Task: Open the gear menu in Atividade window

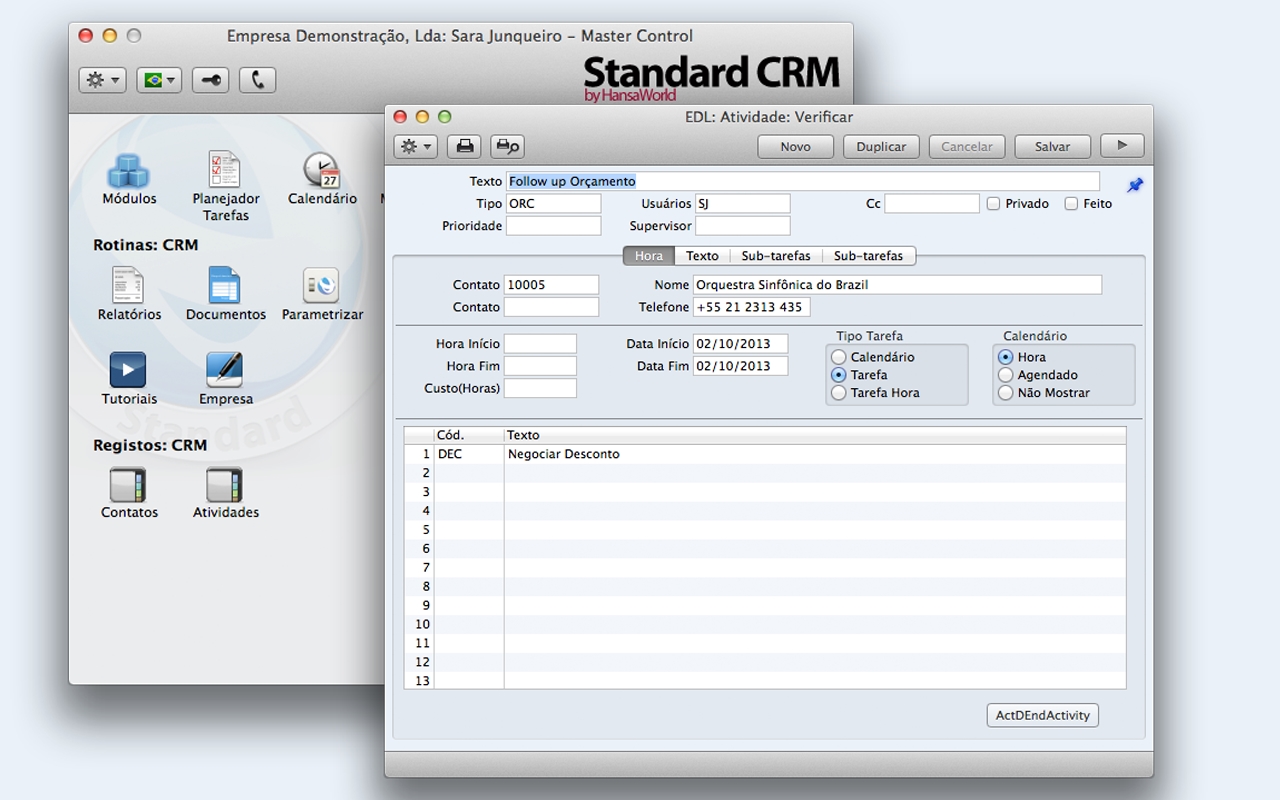Action: tap(415, 146)
